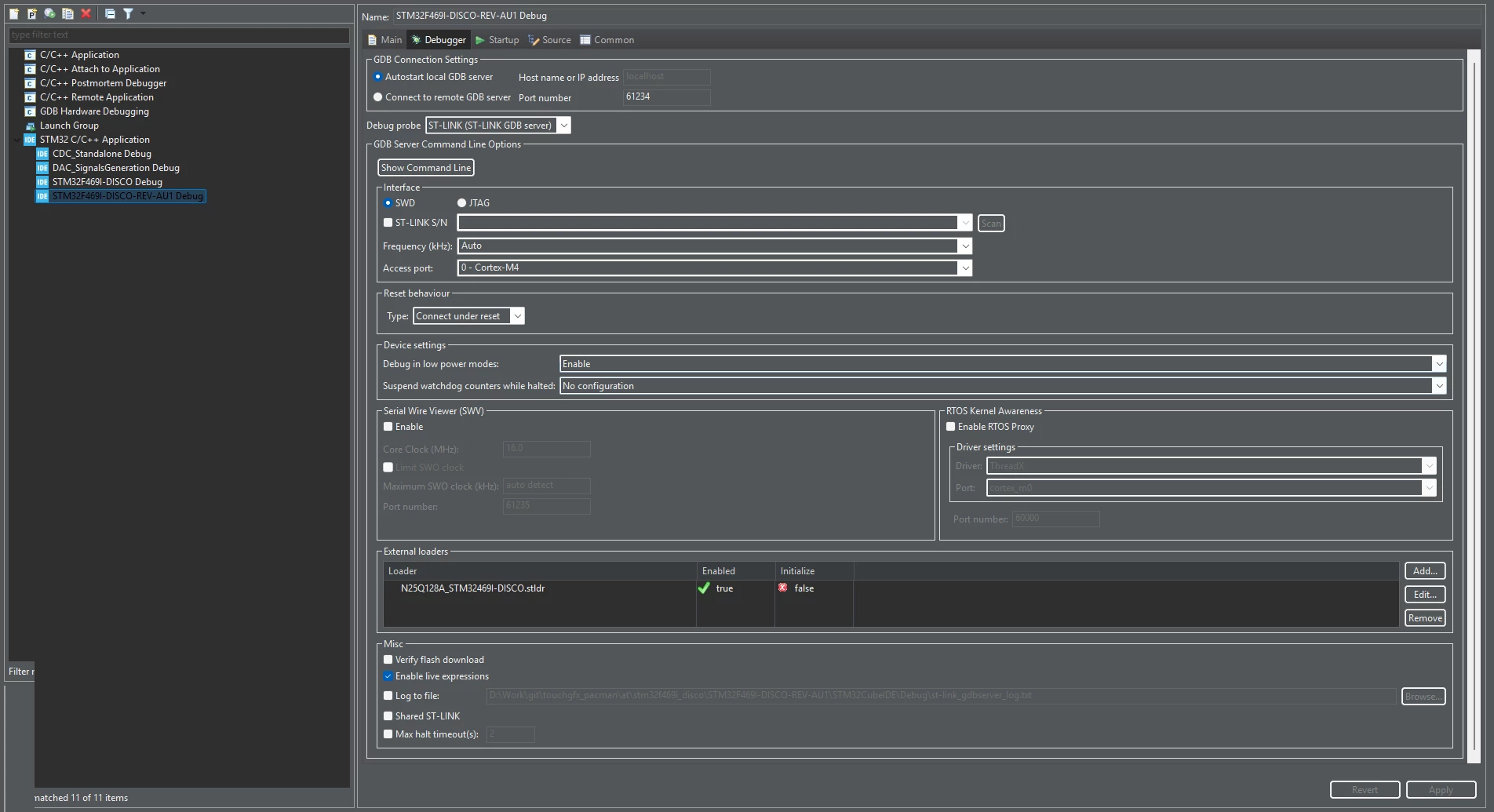Click the New launch configuration icon
Screen dimensions: 1494x812
point(14,13)
